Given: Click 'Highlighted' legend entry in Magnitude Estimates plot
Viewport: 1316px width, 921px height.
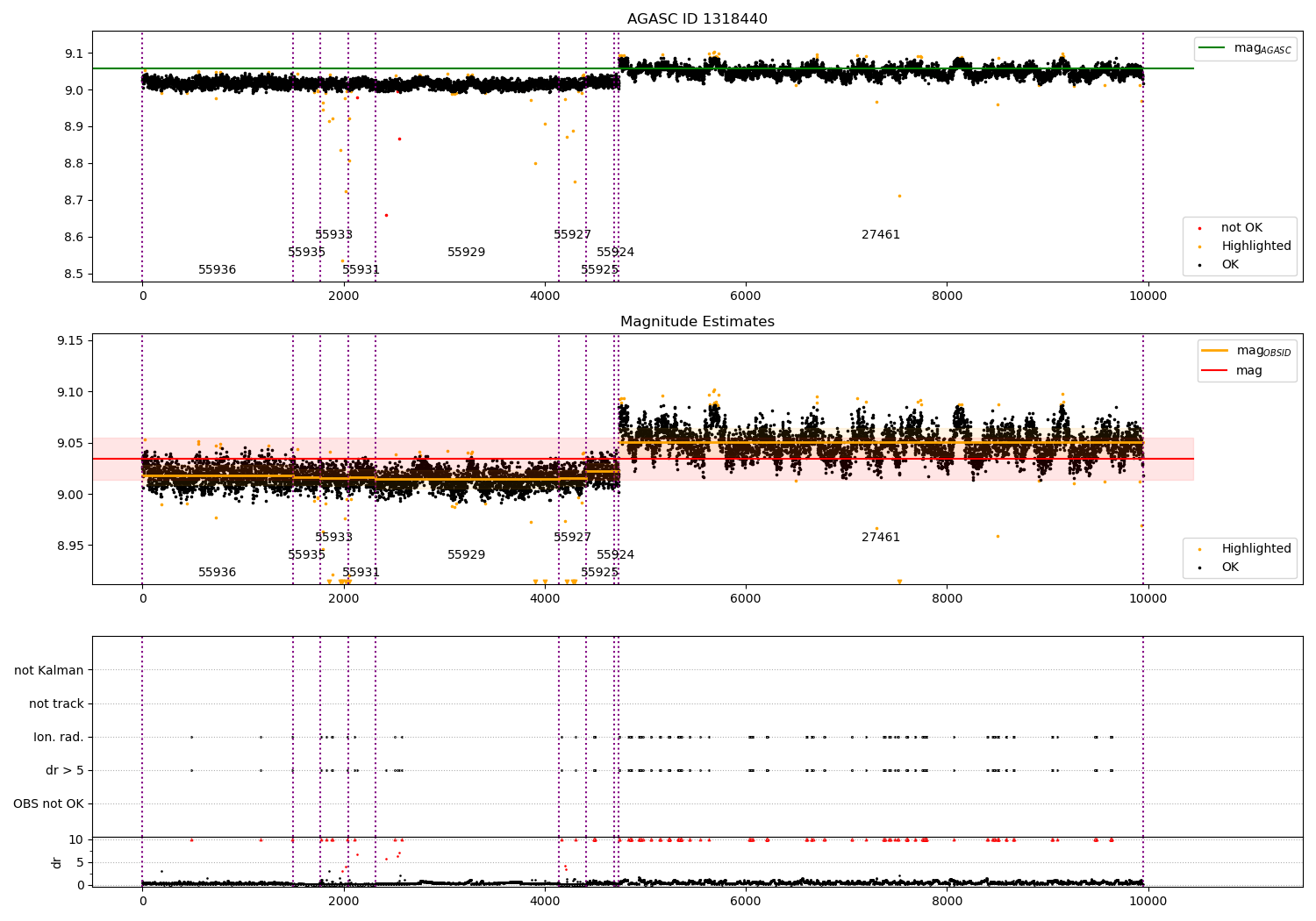Looking at the screenshot, I should coord(1256,549).
